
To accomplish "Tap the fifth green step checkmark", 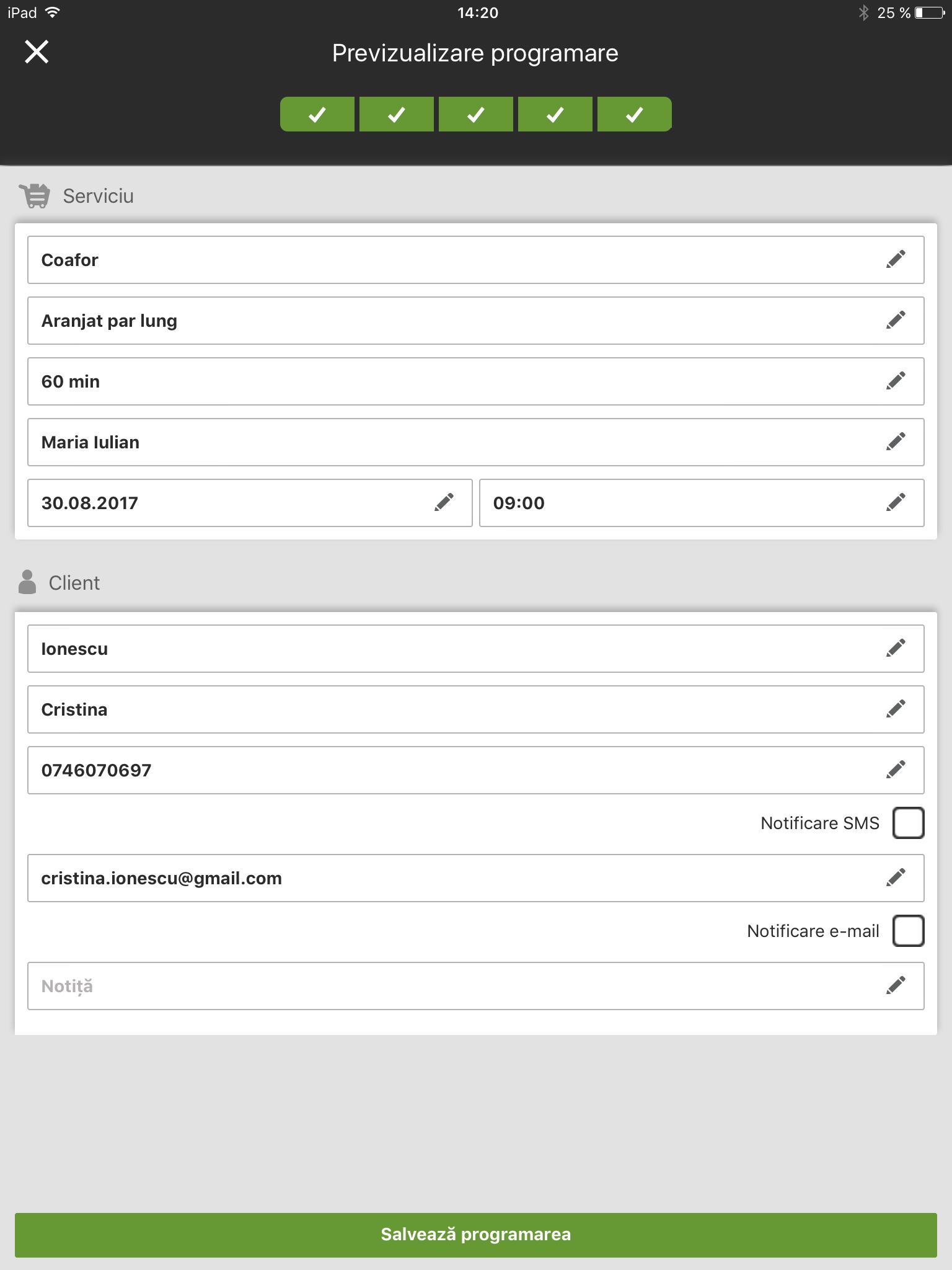I will click(635, 114).
